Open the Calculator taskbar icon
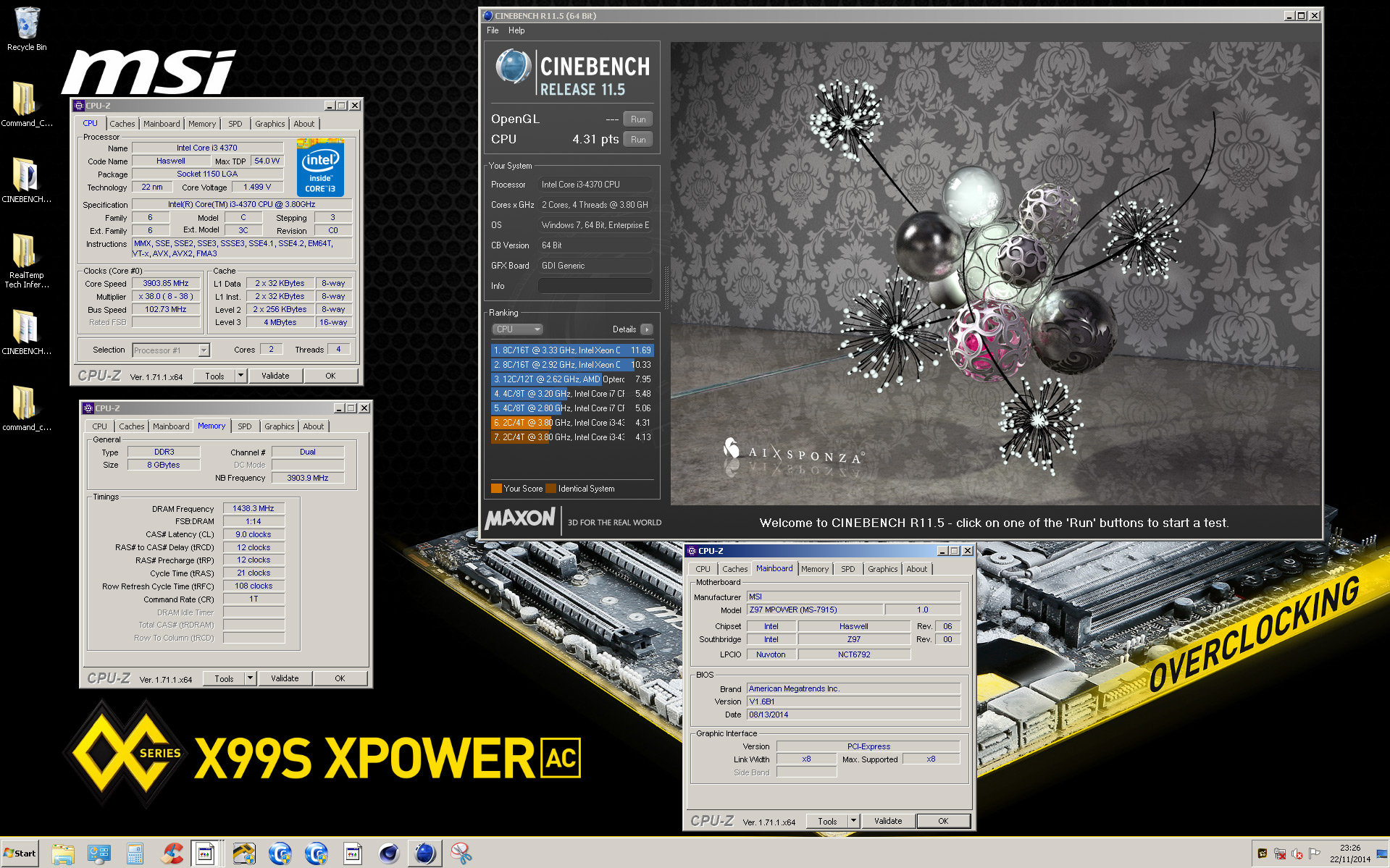This screenshot has width=1390, height=868. 135,854
